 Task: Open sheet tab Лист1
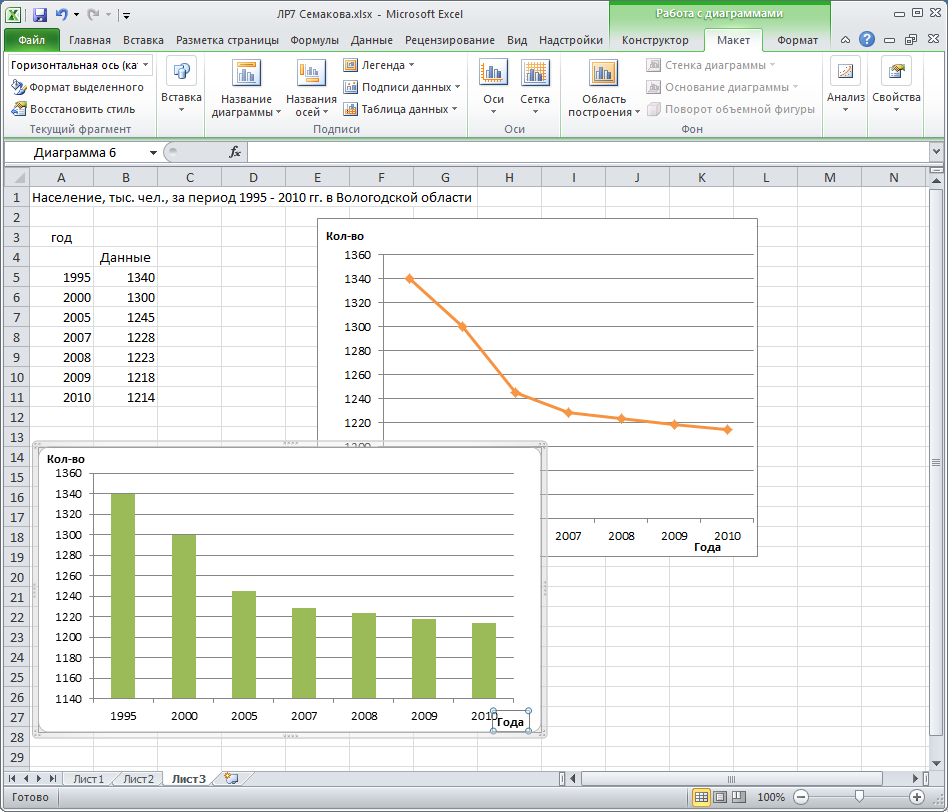[x=88, y=779]
